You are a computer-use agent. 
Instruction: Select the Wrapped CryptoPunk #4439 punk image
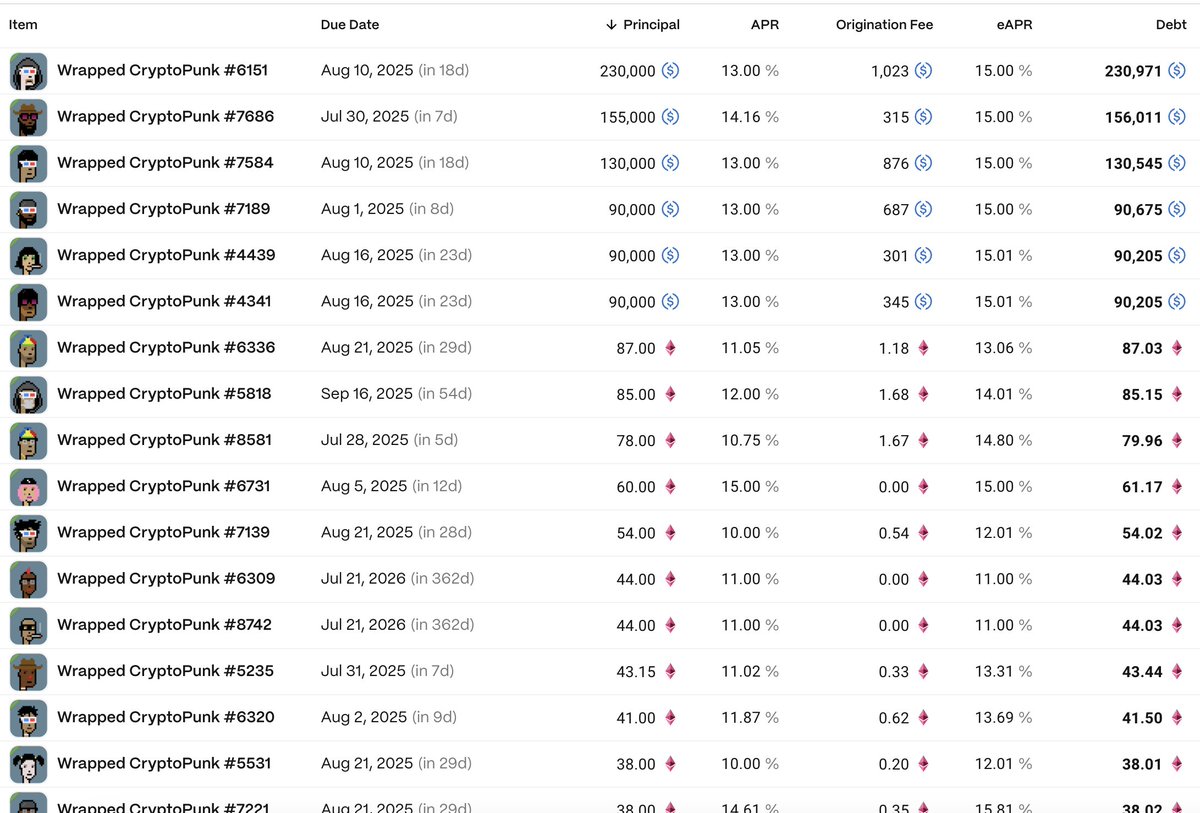28,255
